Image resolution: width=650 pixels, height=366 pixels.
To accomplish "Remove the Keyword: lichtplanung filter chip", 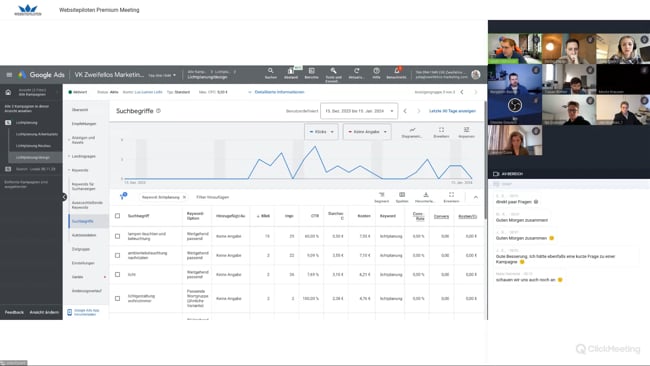I will [184, 197].
